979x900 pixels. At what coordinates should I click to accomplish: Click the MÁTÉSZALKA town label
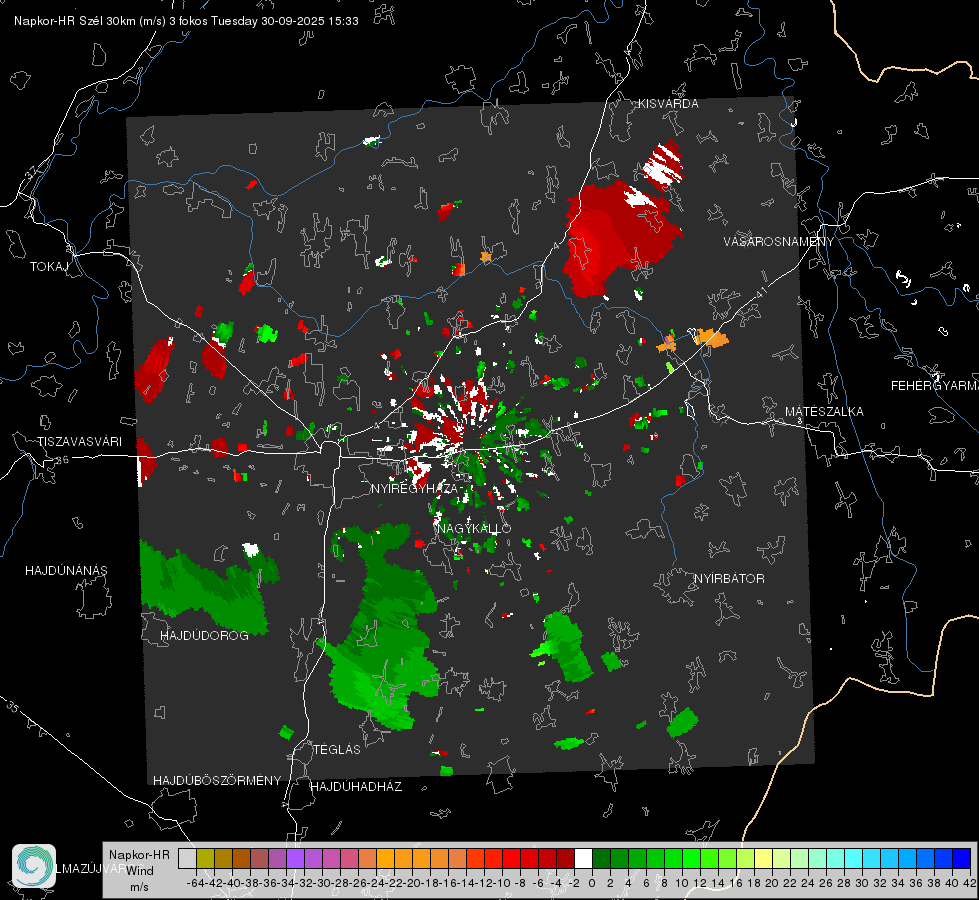(824, 411)
